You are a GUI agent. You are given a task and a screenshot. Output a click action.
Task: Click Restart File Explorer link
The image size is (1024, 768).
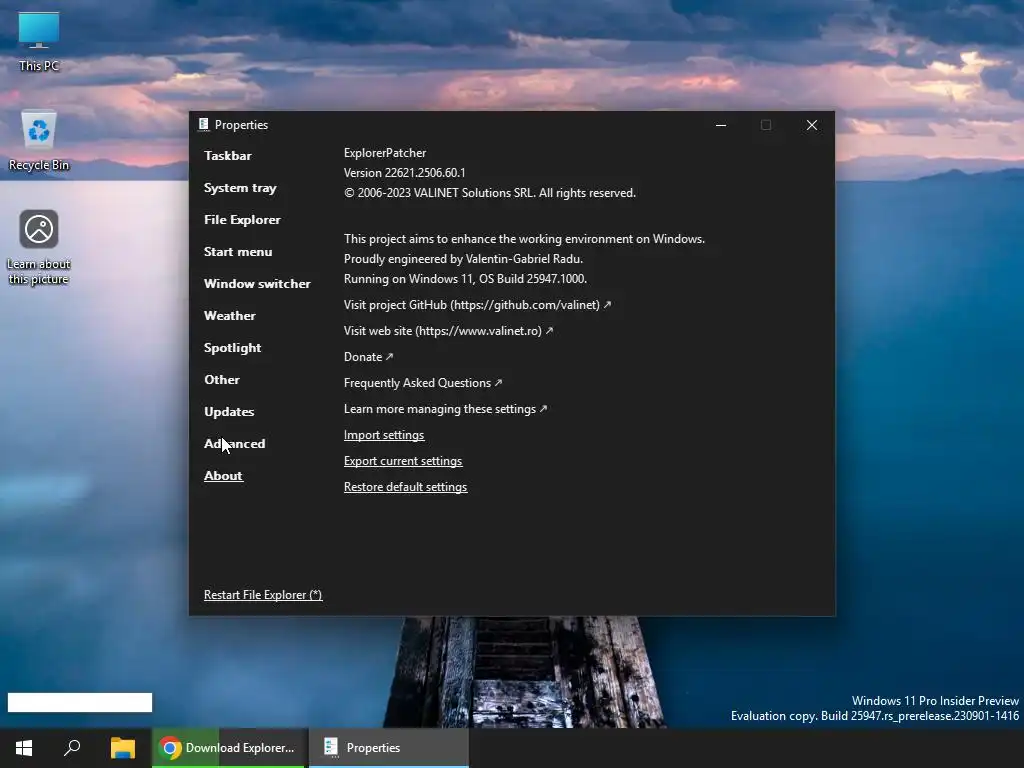click(263, 595)
